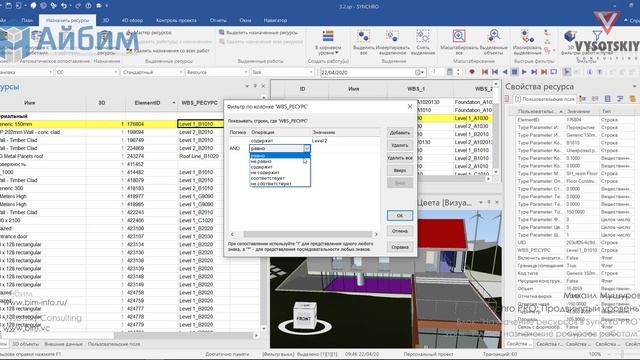Click Удалить назначения со всех работ
This screenshot has width=640, height=360.
tap(168, 51)
